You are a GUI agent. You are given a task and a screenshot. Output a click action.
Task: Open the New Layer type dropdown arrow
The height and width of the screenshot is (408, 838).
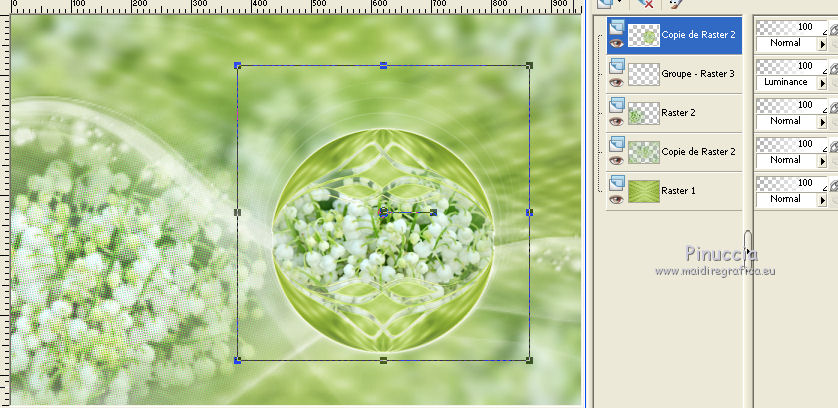tap(619, 2)
